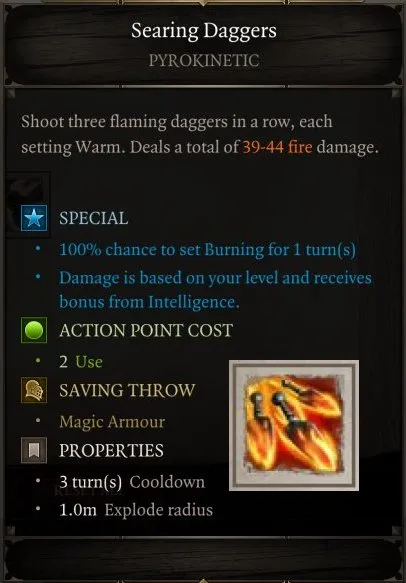
Task: Click the 1.0m Explode radius entry
Action: pyautogui.click(x=136, y=510)
